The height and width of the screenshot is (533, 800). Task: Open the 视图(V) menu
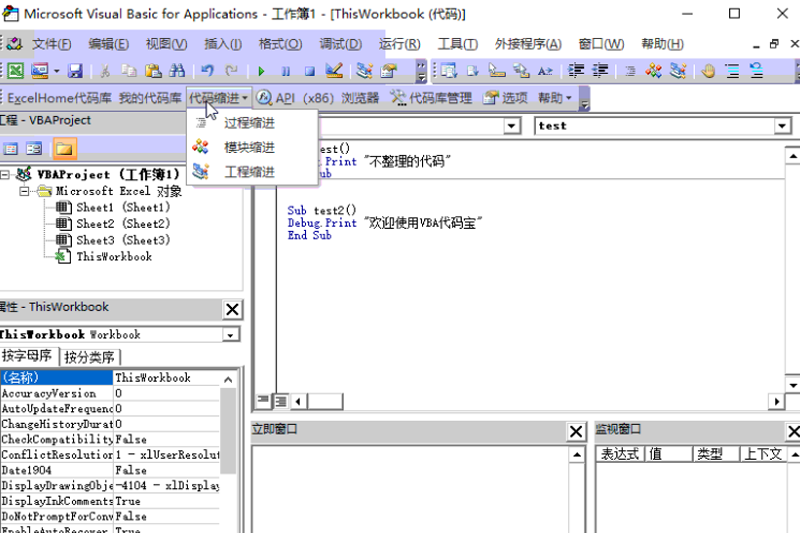(x=166, y=44)
